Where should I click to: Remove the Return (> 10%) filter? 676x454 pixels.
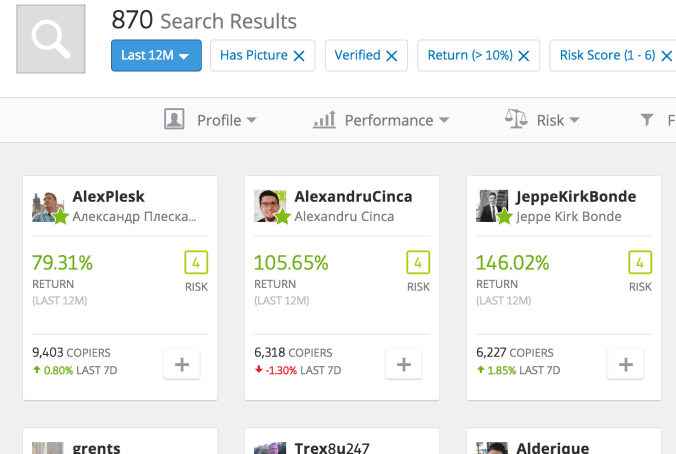[523, 56]
